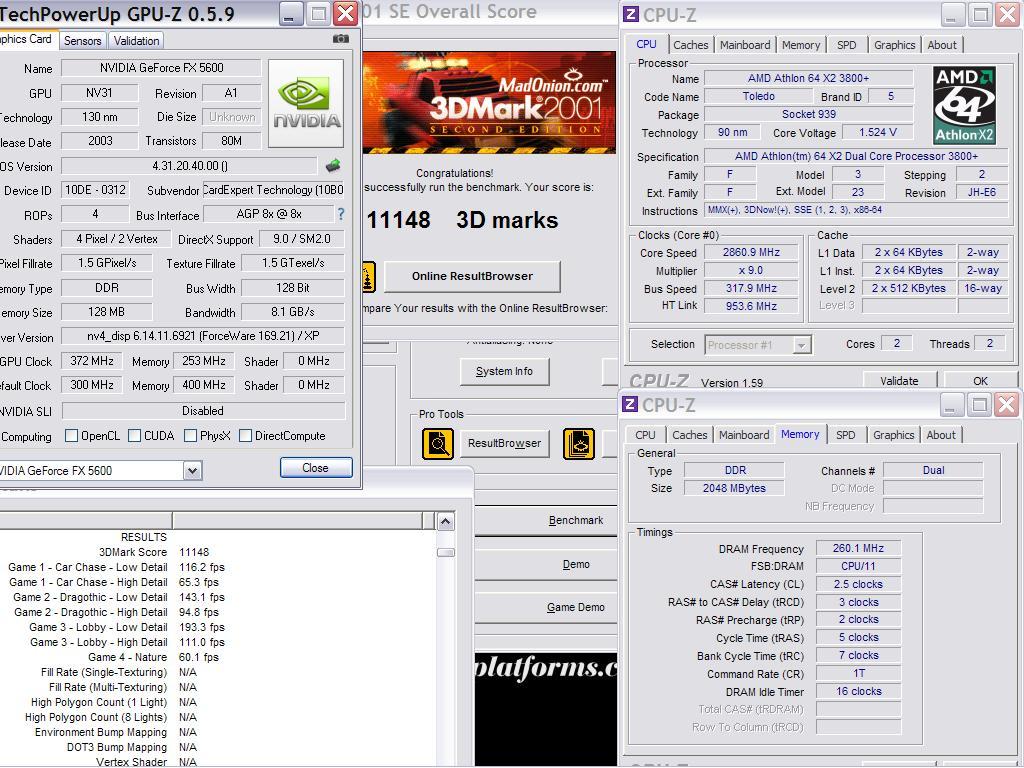Select Mainboard tab in lower CPU-Z window
Viewport: 1024px width, 768px height.
tap(744, 435)
